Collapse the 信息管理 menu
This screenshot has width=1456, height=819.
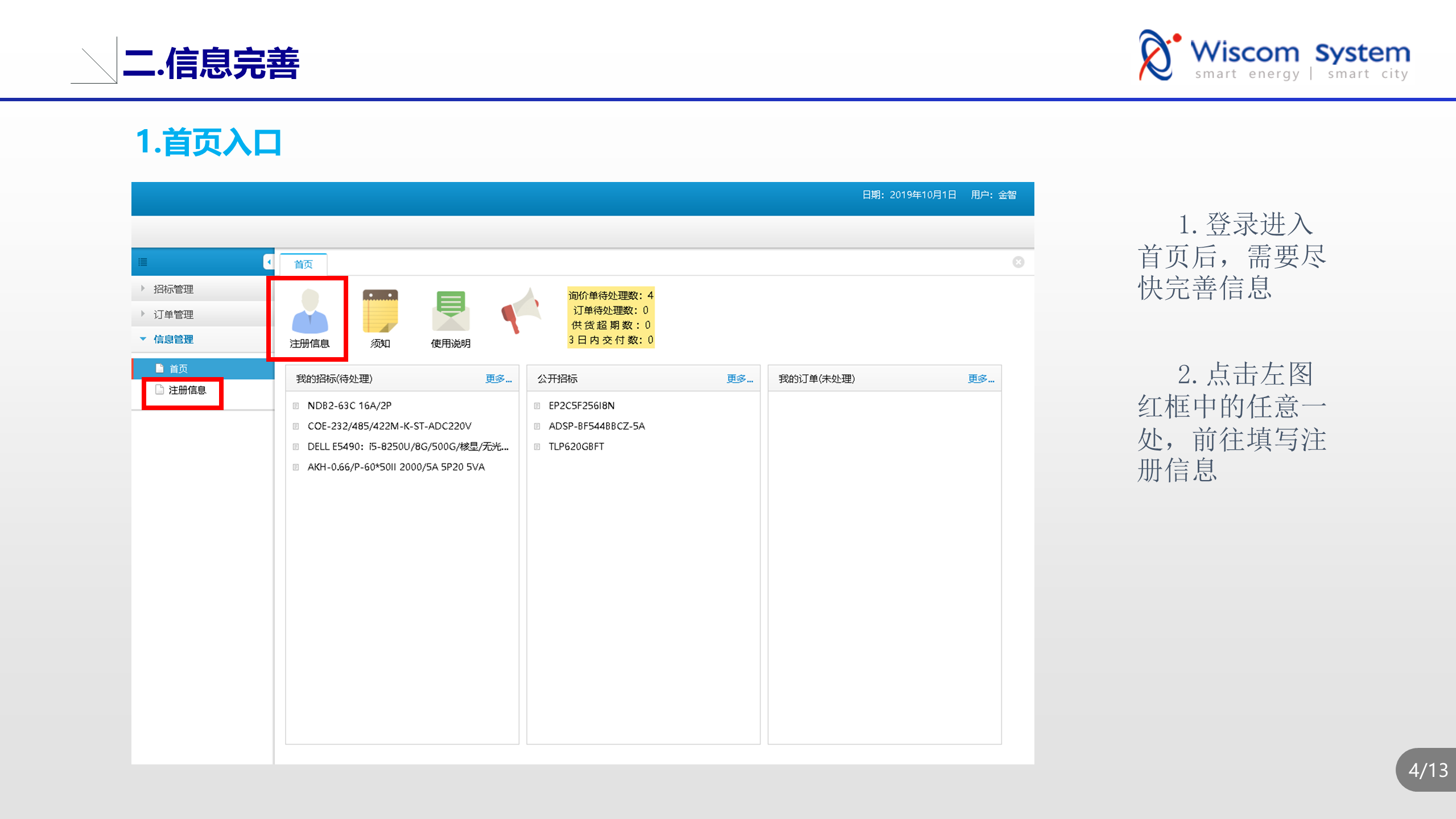173,340
